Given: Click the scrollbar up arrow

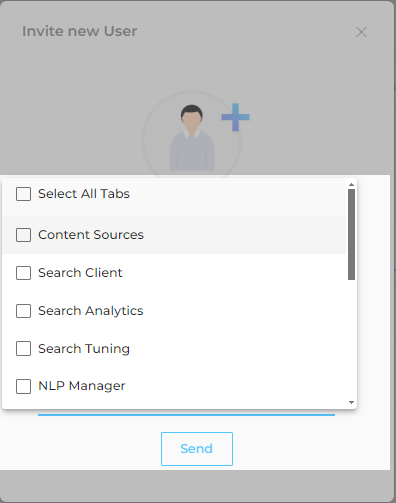Looking at the screenshot, I should [x=351, y=184].
